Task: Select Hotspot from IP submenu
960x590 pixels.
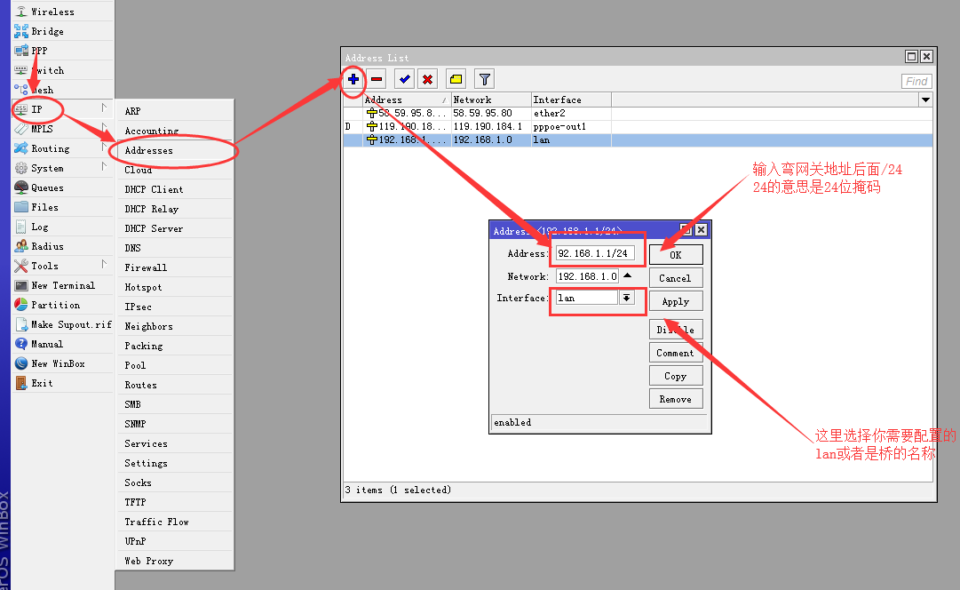Action: [175, 287]
